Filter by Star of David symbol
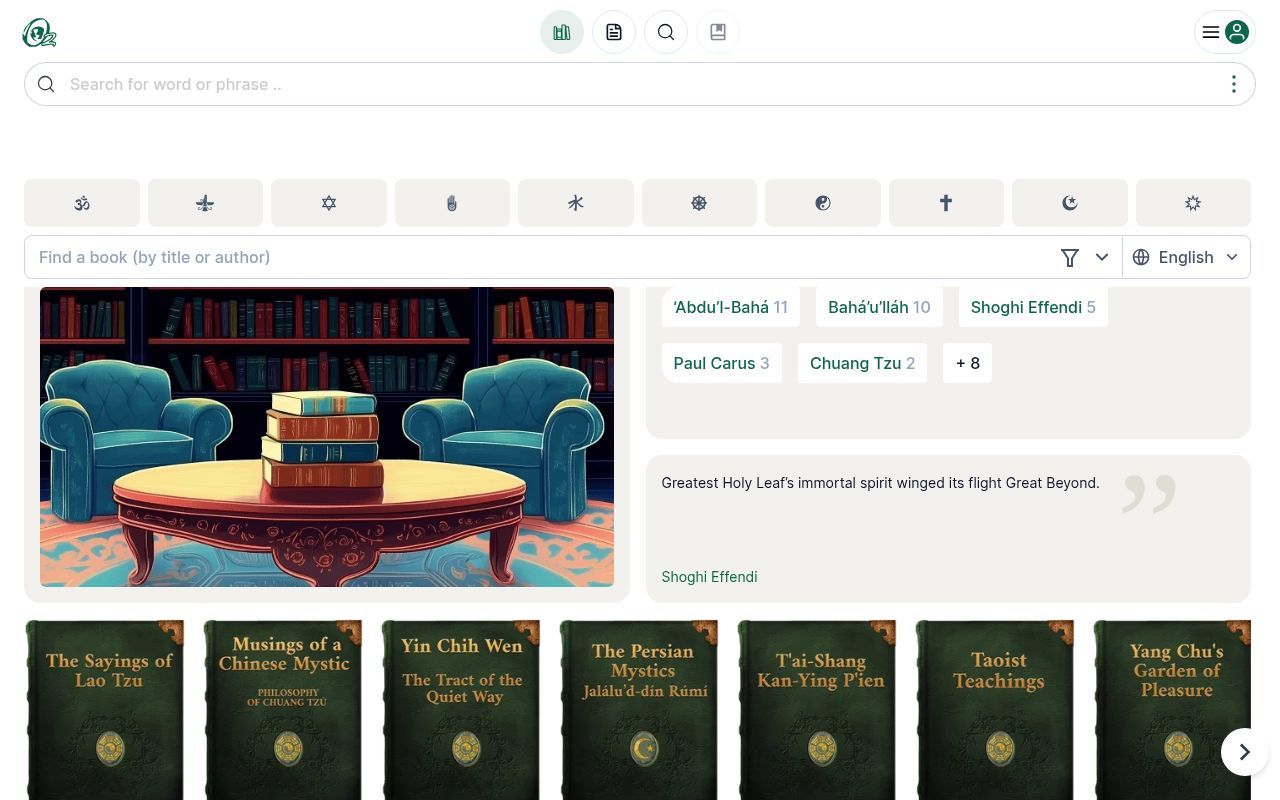The height and width of the screenshot is (800, 1280). pos(329,203)
